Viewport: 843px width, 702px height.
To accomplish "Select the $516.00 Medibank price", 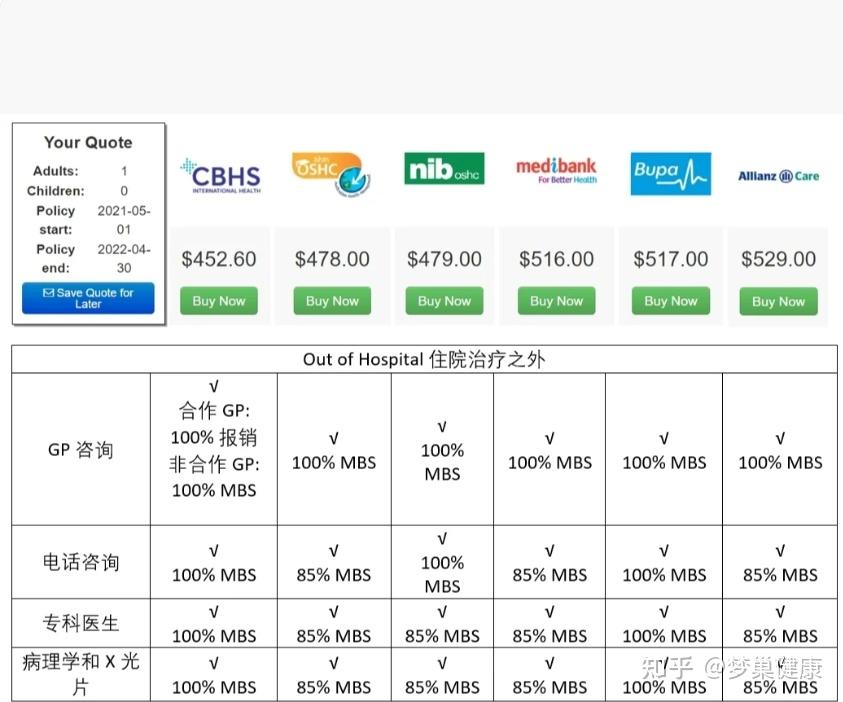I will coord(556,259).
